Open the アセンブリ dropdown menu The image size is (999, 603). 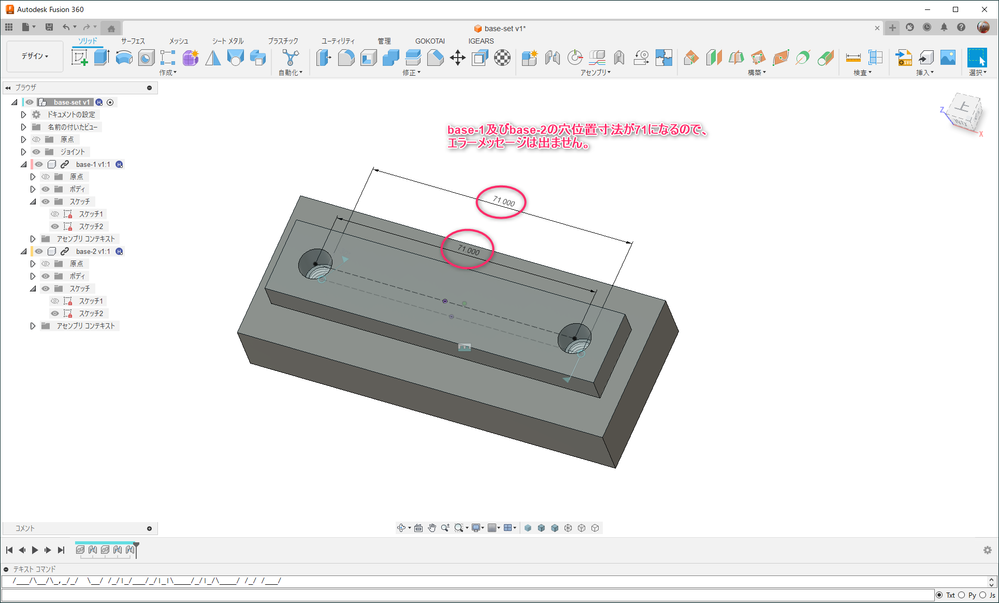coord(595,73)
